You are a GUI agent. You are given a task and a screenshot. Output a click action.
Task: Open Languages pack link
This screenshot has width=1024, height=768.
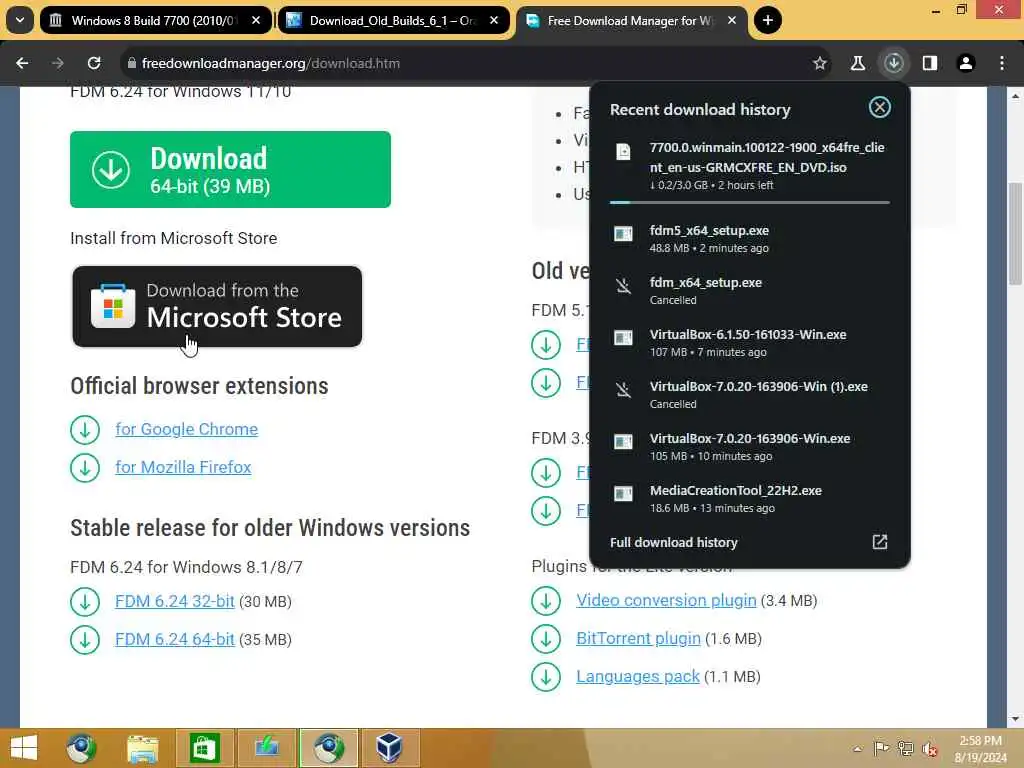tap(638, 676)
